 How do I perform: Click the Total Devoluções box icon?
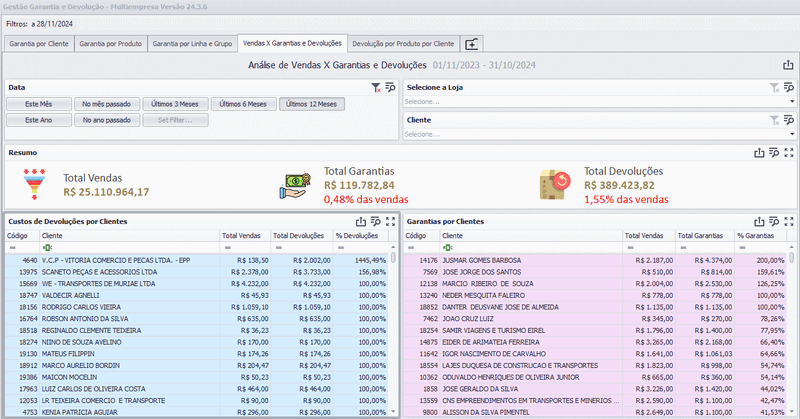556,185
